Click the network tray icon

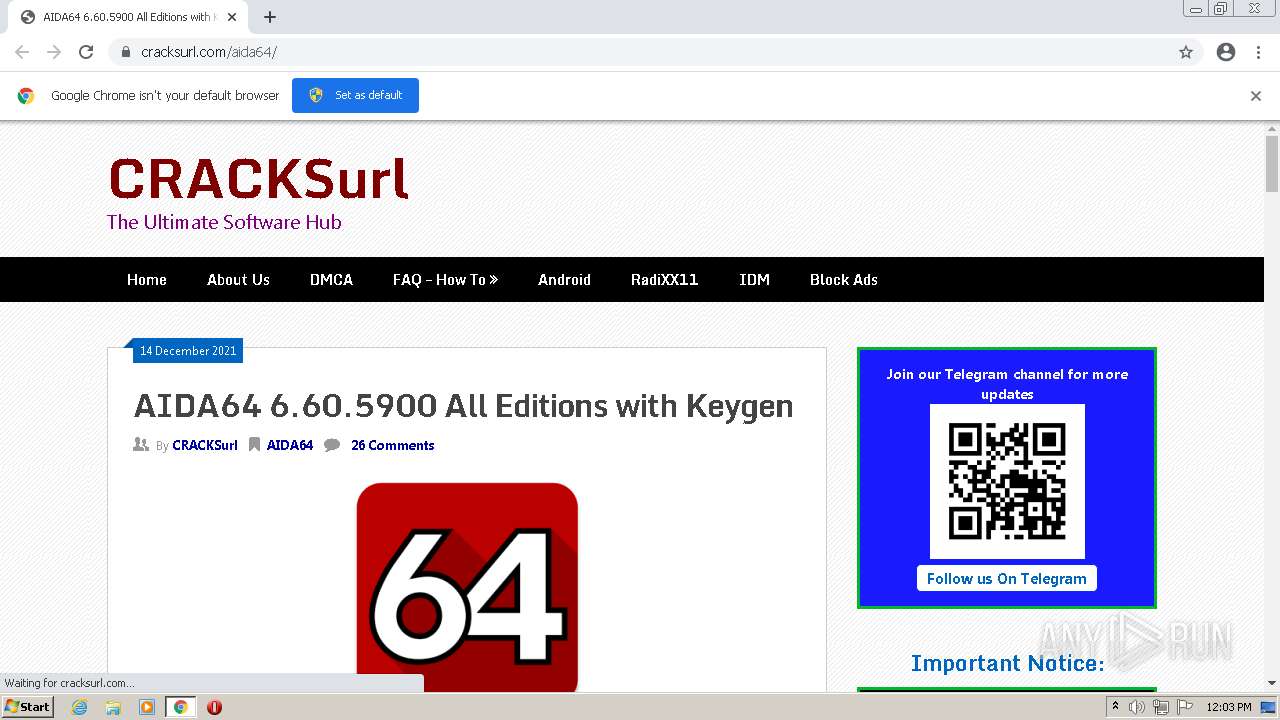[1161, 707]
